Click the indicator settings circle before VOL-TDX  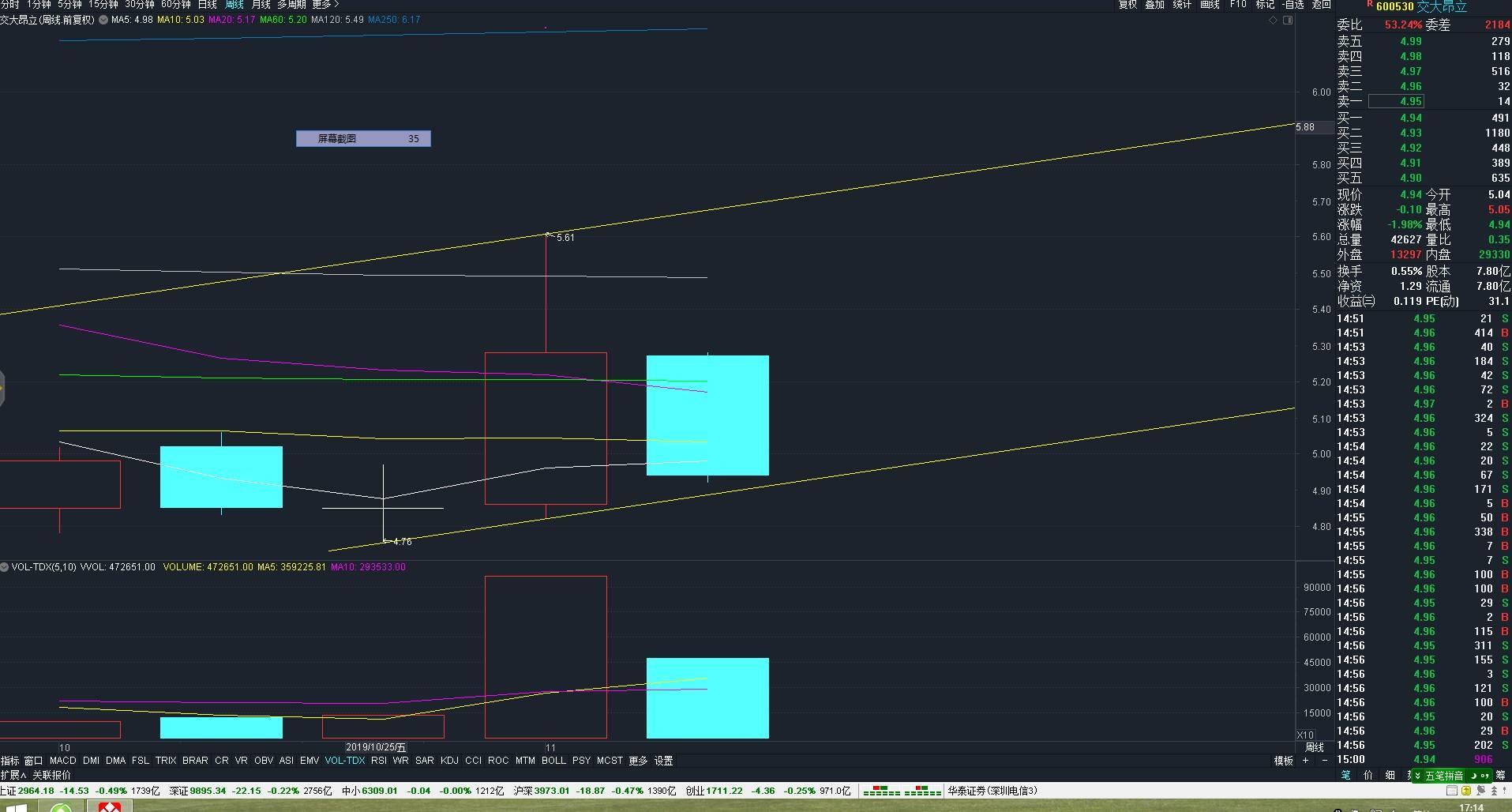pos(5,567)
